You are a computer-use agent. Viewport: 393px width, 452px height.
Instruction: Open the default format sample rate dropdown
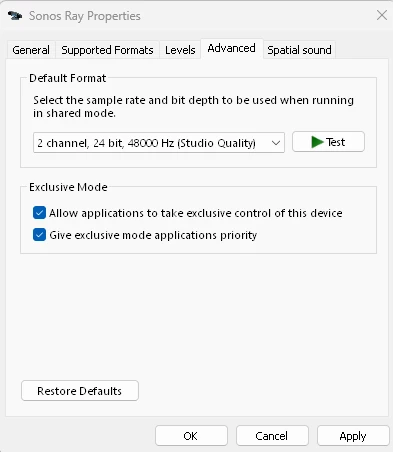coord(159,143)
